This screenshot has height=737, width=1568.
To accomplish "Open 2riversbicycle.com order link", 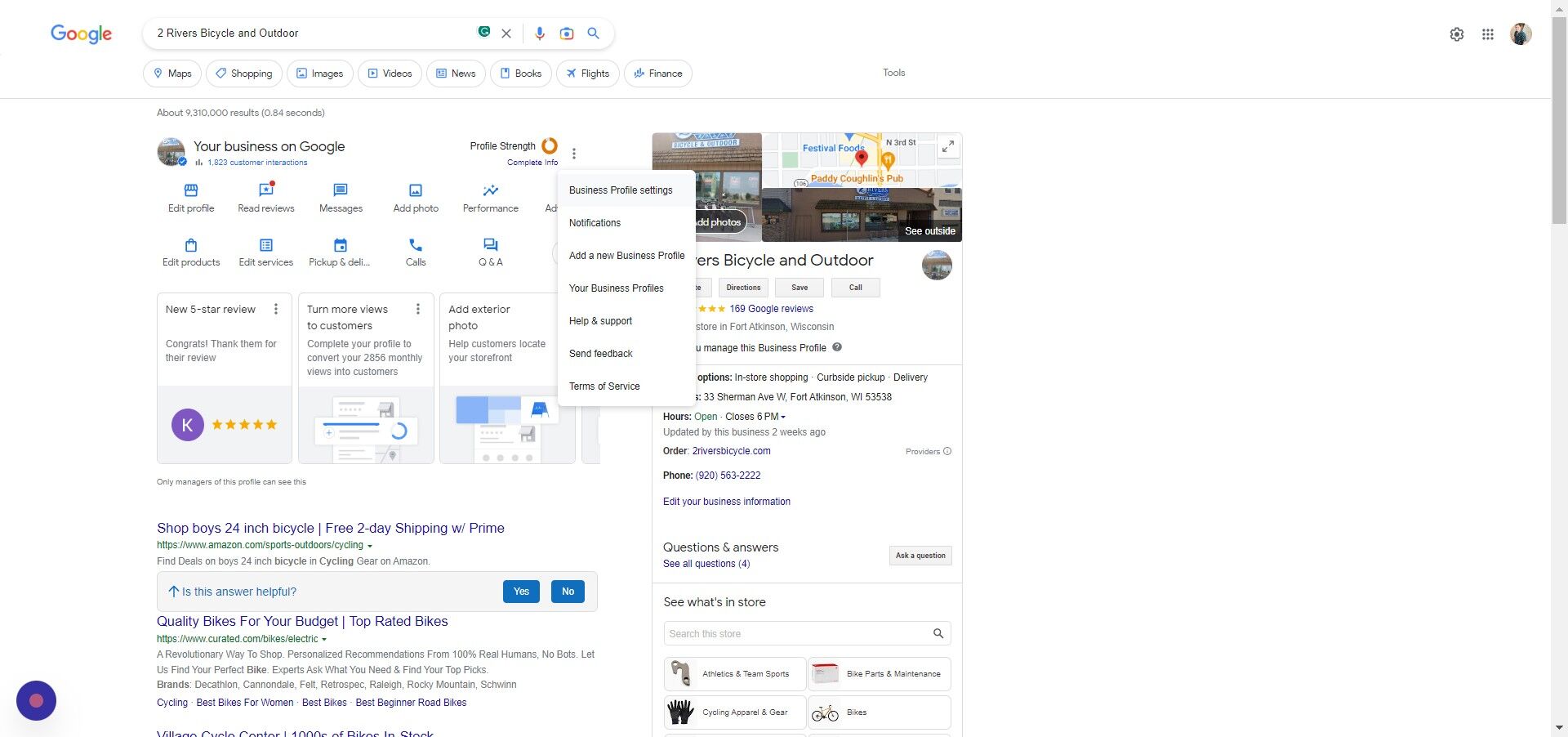I will coord(731,451).
